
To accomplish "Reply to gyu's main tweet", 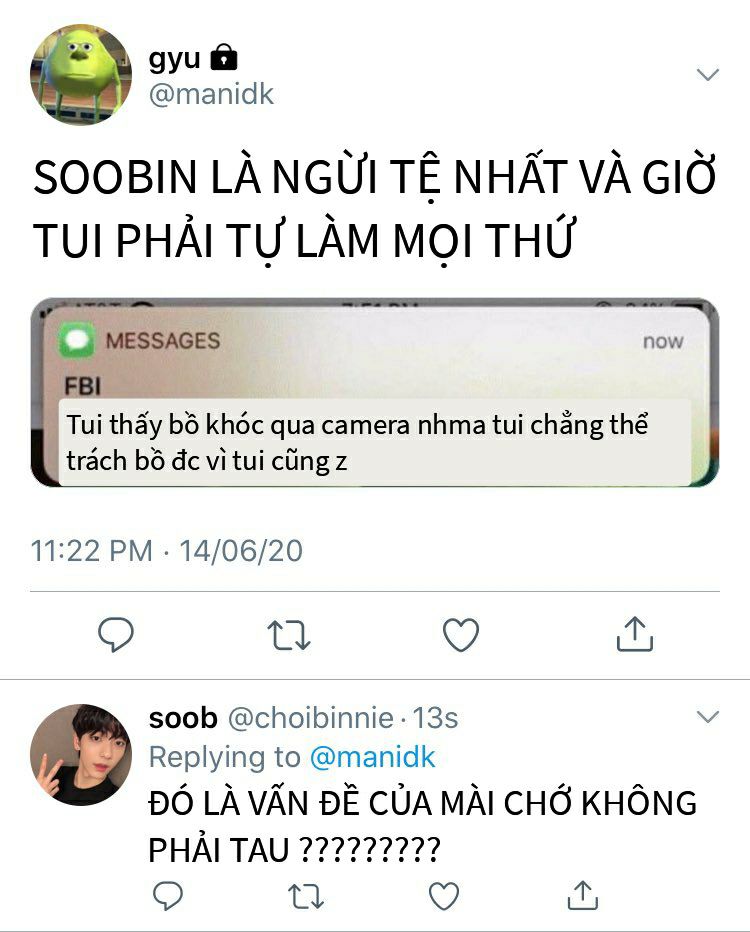I will coord(116,634).
